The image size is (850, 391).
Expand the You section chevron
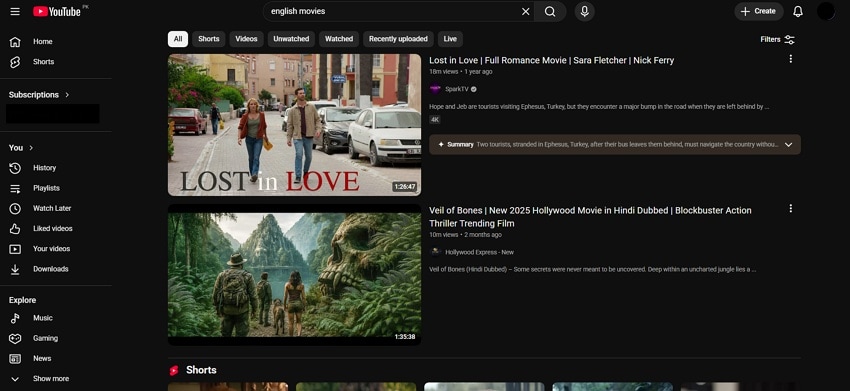click(x=31, y=148)
